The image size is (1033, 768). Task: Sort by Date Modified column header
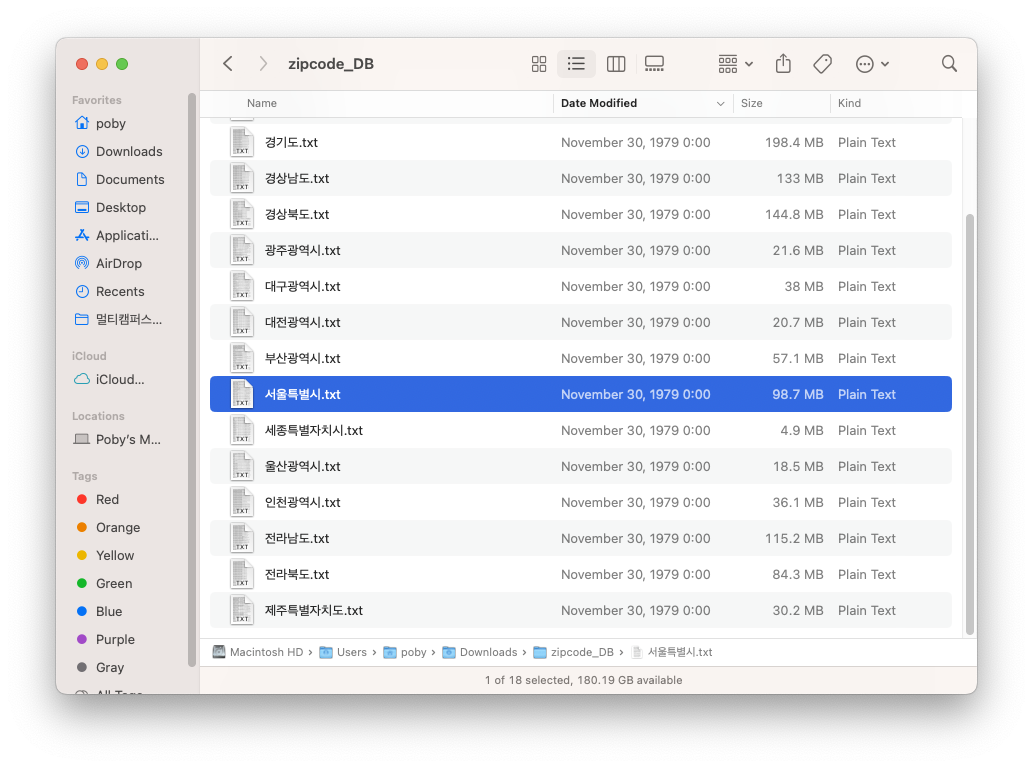click(599, 103)
